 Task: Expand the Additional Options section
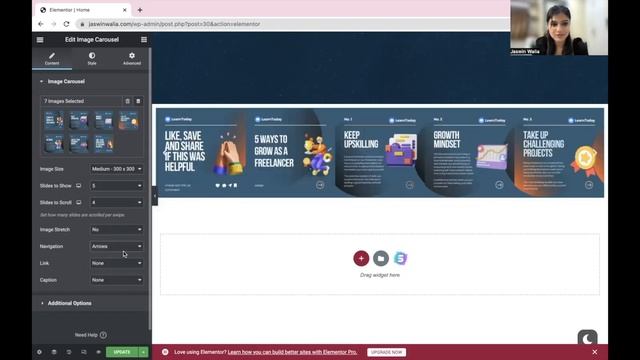91,303
